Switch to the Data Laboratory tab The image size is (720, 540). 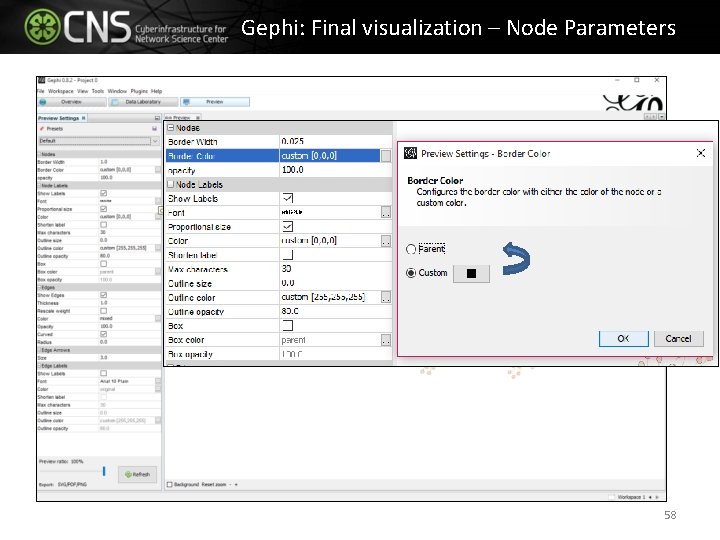click(x=143, y=102)
